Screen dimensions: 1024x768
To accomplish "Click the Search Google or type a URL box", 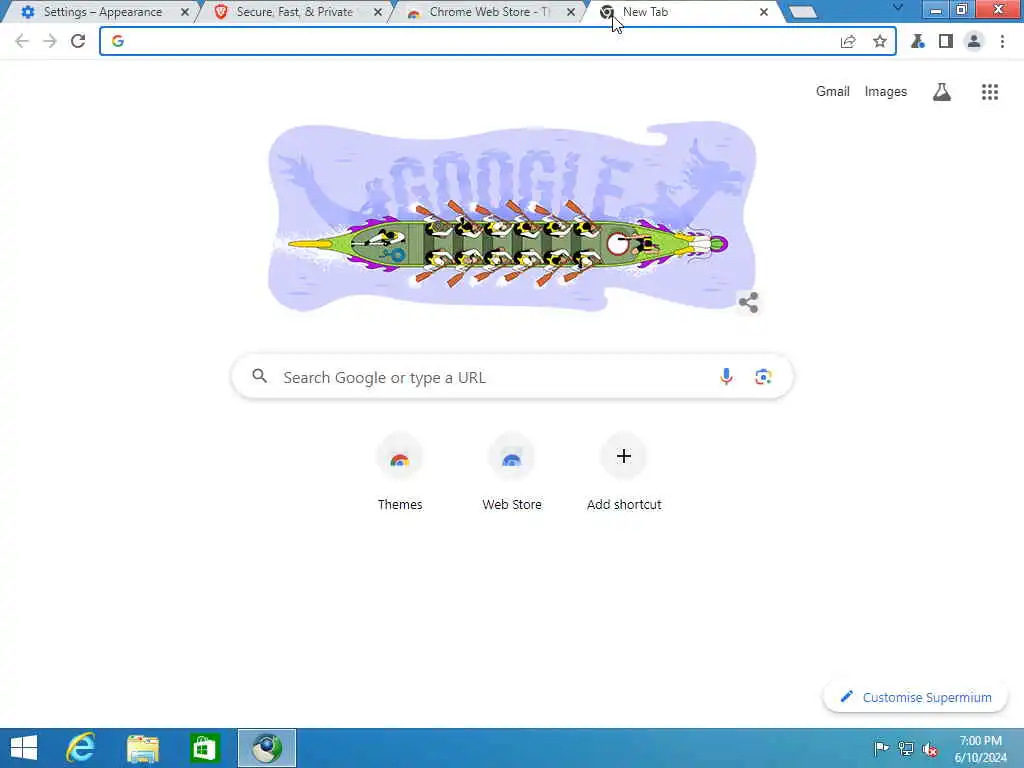I will click(x=513, y=377).
